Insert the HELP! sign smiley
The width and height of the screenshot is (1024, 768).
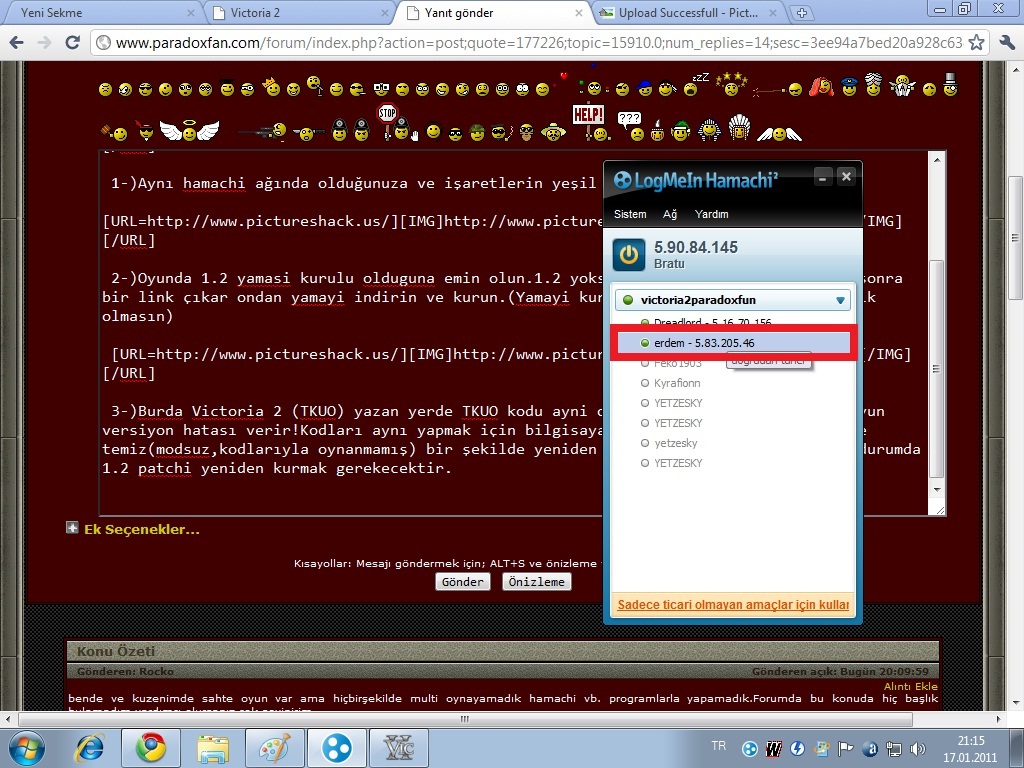click(x=592, y=123)
